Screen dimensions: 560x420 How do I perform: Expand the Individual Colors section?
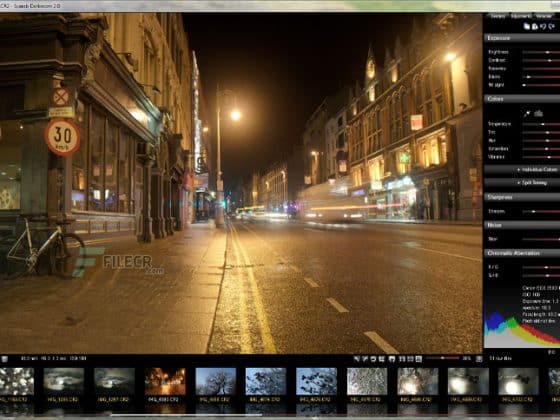coord(522,170)
